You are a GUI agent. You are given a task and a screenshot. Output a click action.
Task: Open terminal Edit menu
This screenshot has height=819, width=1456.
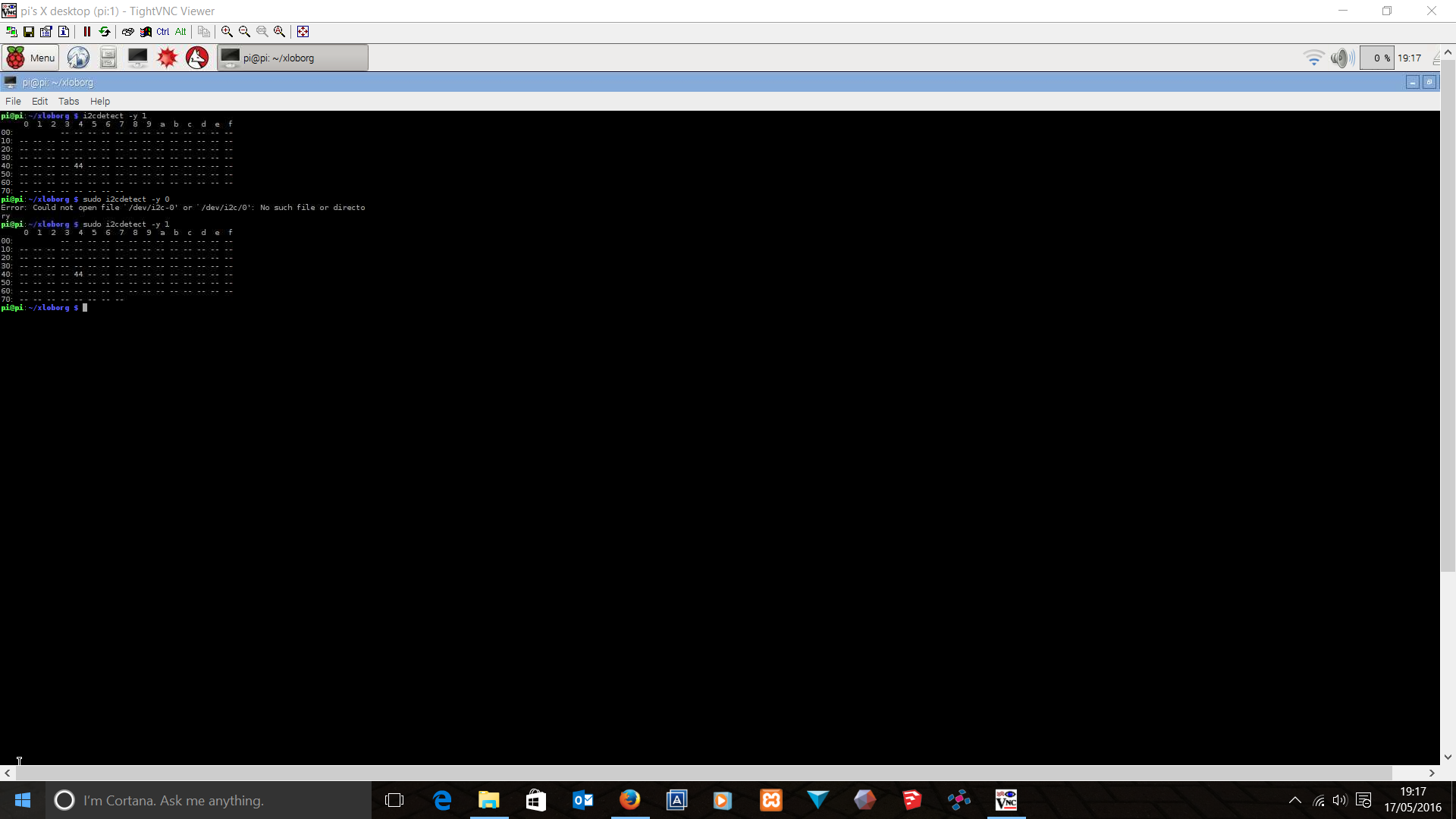click(39, 102)
